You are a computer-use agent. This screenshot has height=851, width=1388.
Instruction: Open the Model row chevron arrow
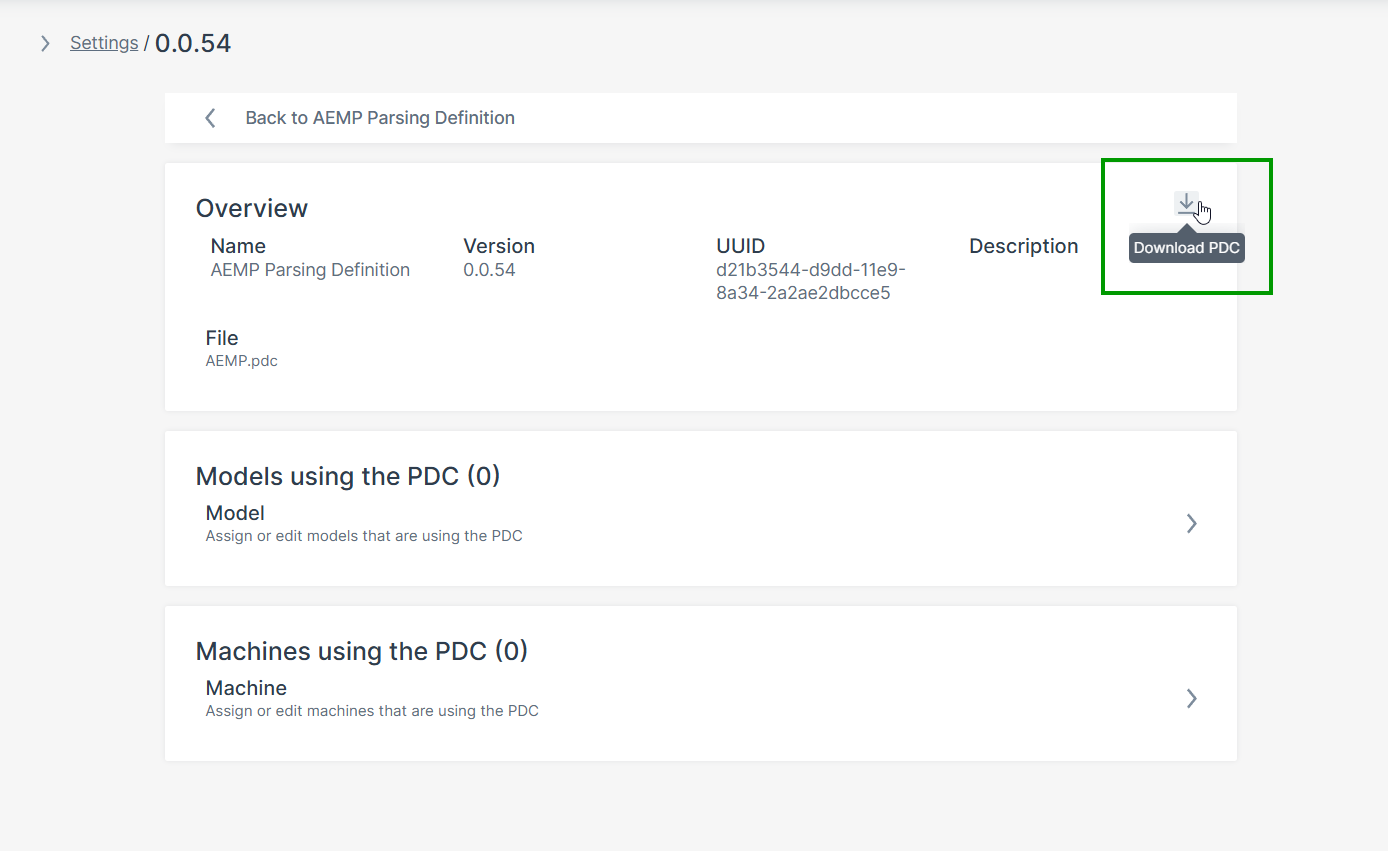pyautogui.click(x=1191, y=523)
